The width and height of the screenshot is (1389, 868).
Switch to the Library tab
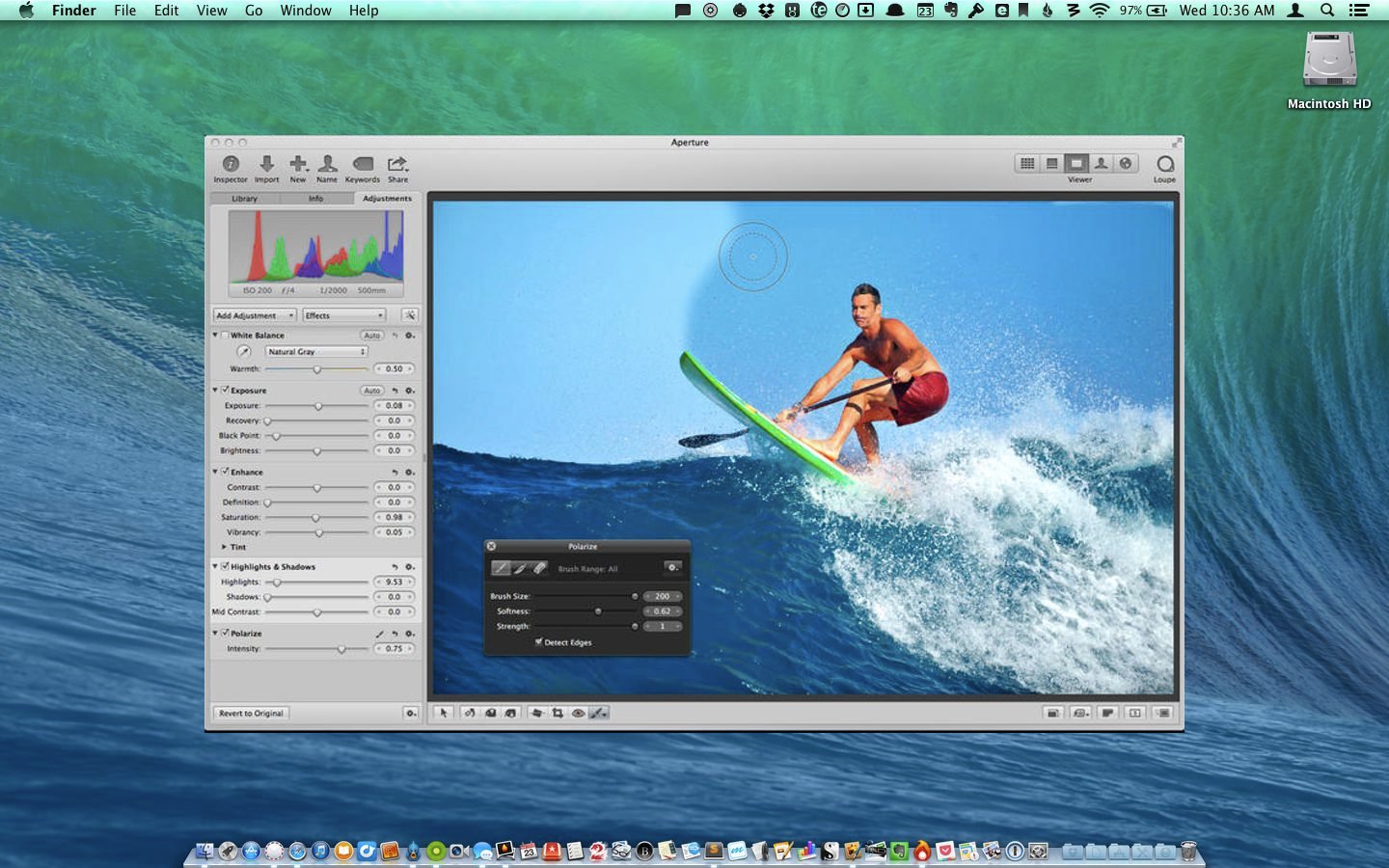point(245,199)
